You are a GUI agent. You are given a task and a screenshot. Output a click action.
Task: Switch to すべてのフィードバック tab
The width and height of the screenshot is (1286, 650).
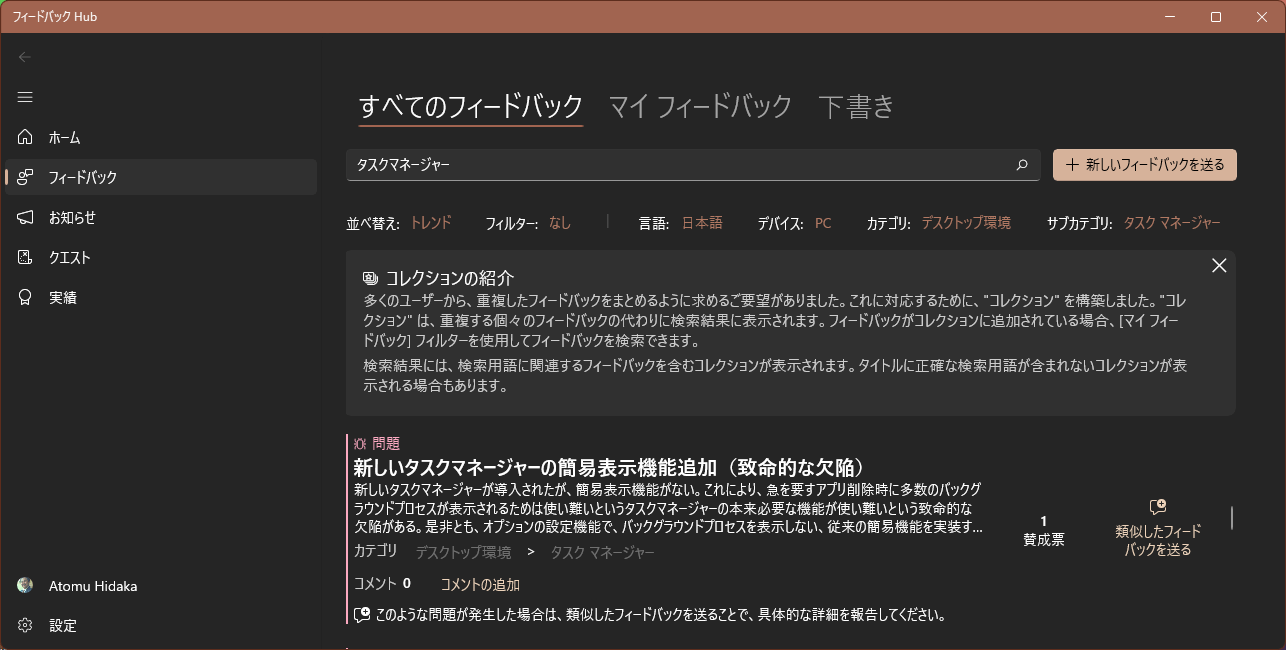(x=471, y=106)
